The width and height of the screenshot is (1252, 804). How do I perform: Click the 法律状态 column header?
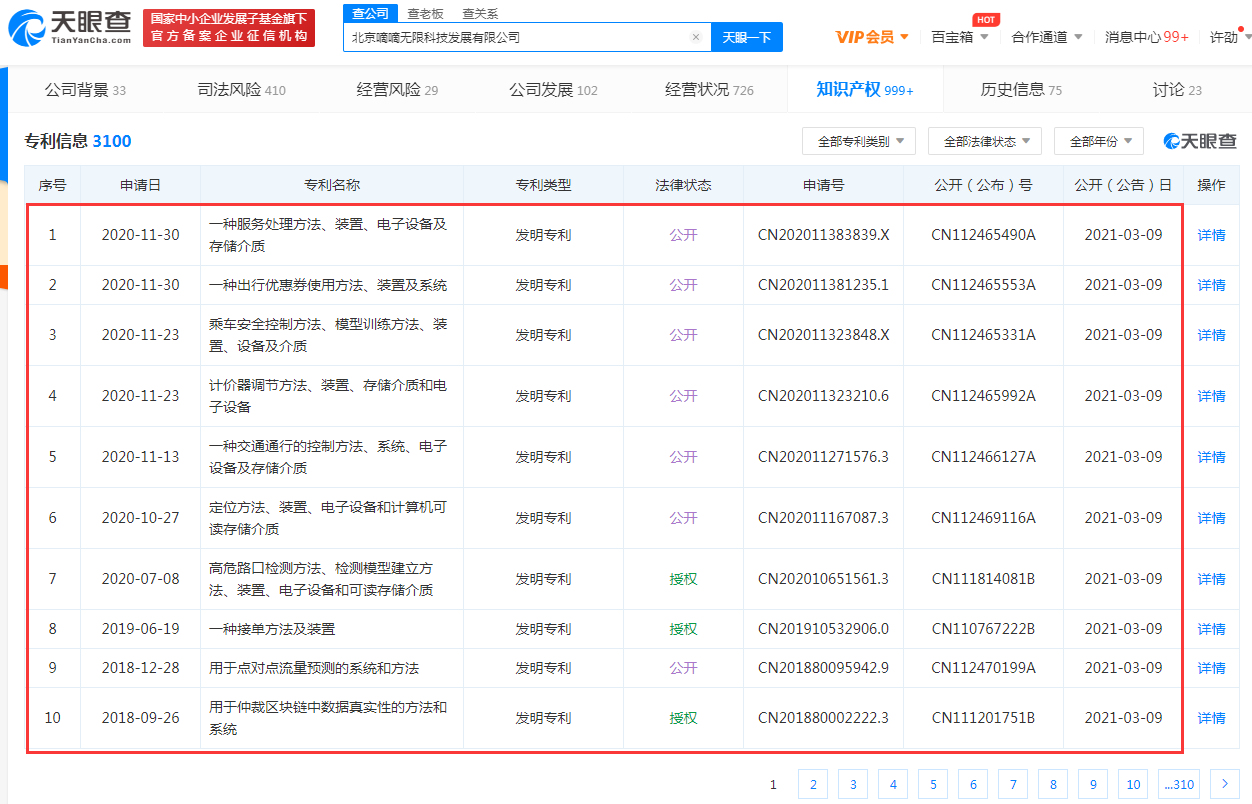(x=683, y=185)
